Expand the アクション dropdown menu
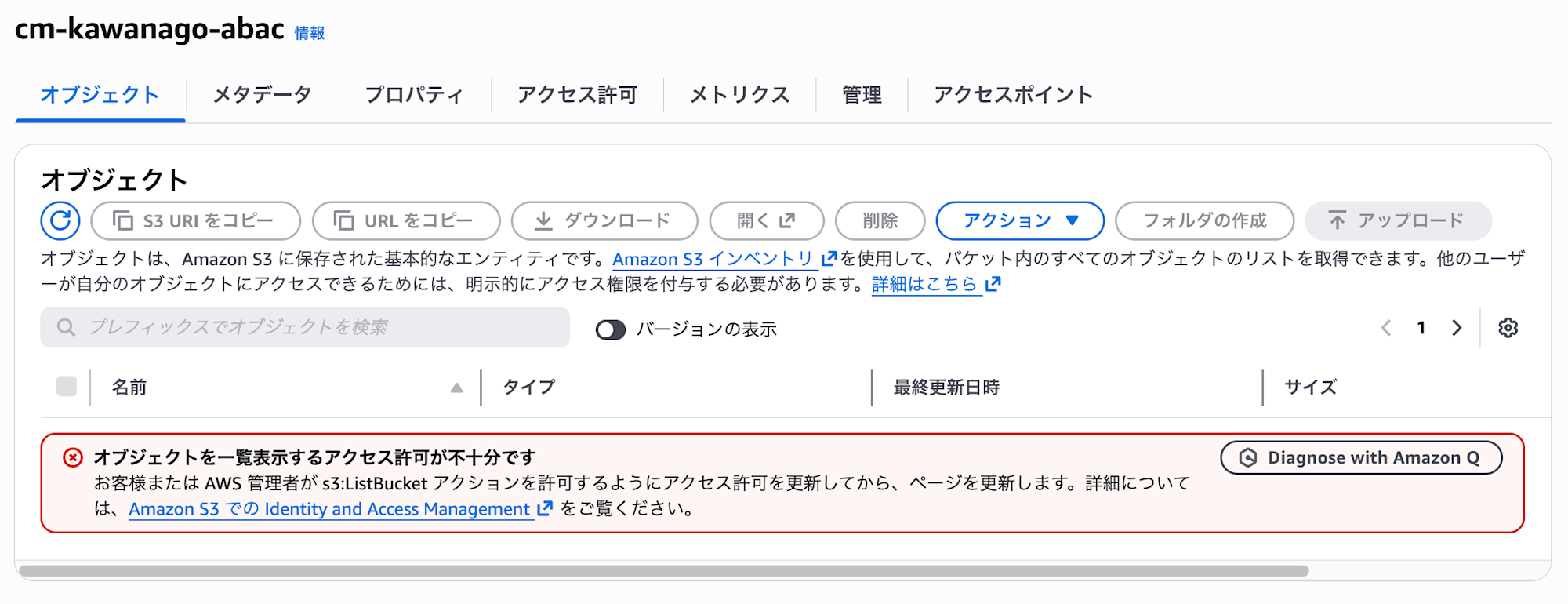Image resolution: width=1568 pixels, height=604 pixels. pyautogui.click(x=1020, y=220)
